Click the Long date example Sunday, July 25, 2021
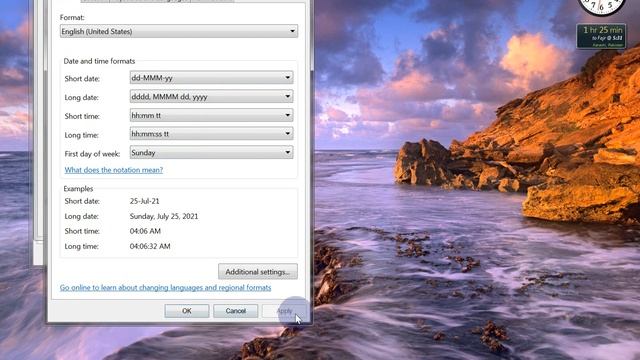Screen dimensions: 640x360 pyautogui.click(x=164, y=216)
